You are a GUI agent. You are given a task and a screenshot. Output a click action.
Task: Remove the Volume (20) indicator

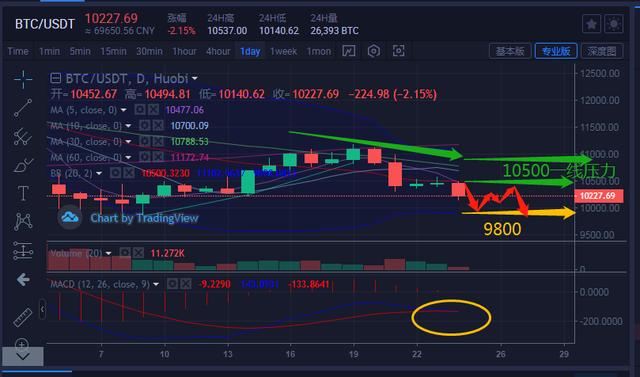(138, 253)
